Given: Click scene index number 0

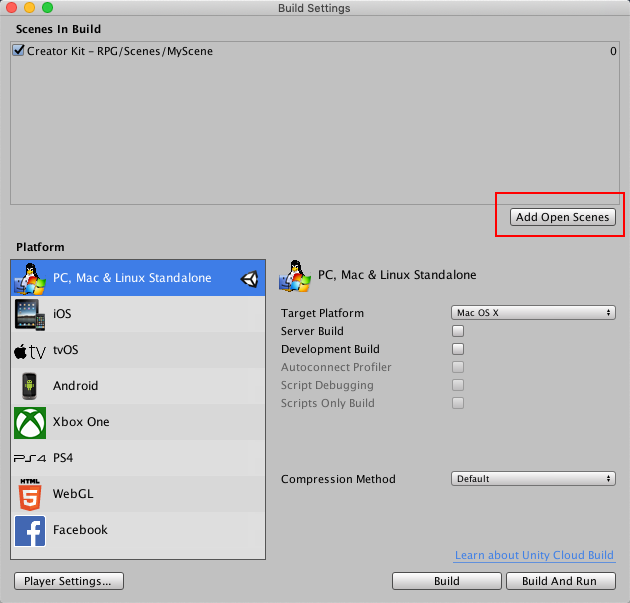Looking at the screenshot, I should 613,51.
